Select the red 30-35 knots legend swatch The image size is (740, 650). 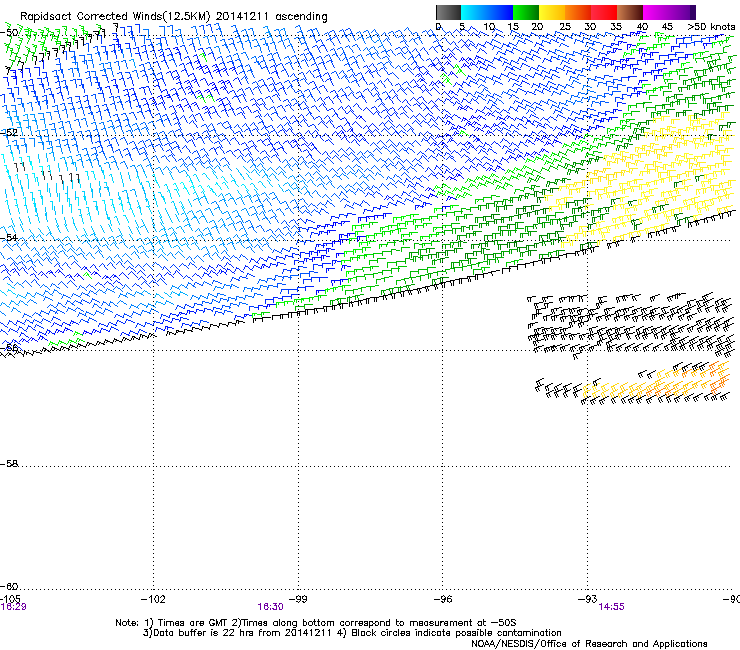[x=604, y=12]
